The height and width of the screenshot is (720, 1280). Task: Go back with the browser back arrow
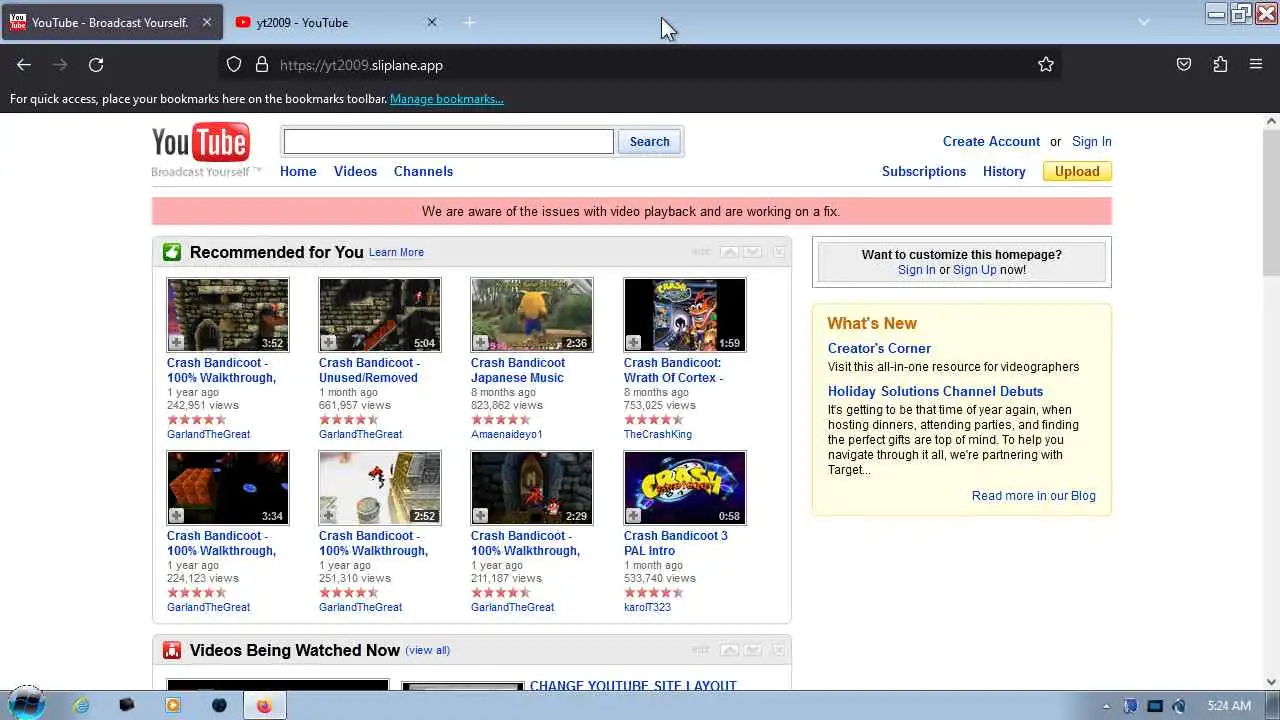[24, 65]
